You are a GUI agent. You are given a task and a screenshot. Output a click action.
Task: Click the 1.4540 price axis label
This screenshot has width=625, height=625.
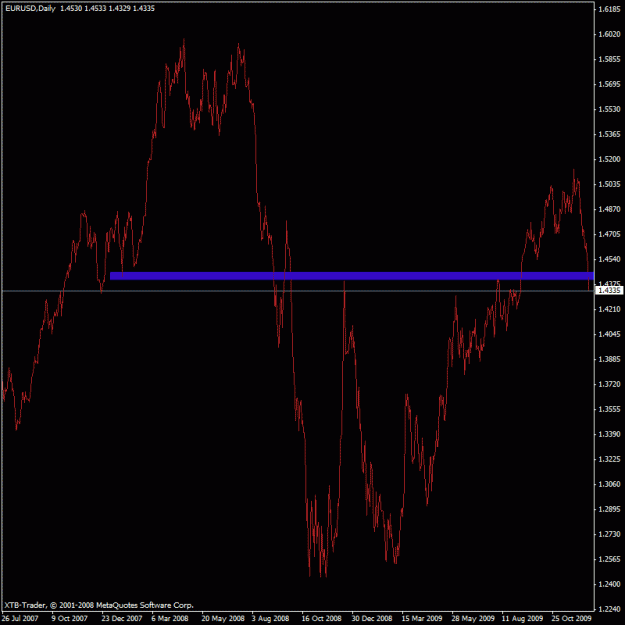point(609,259)
